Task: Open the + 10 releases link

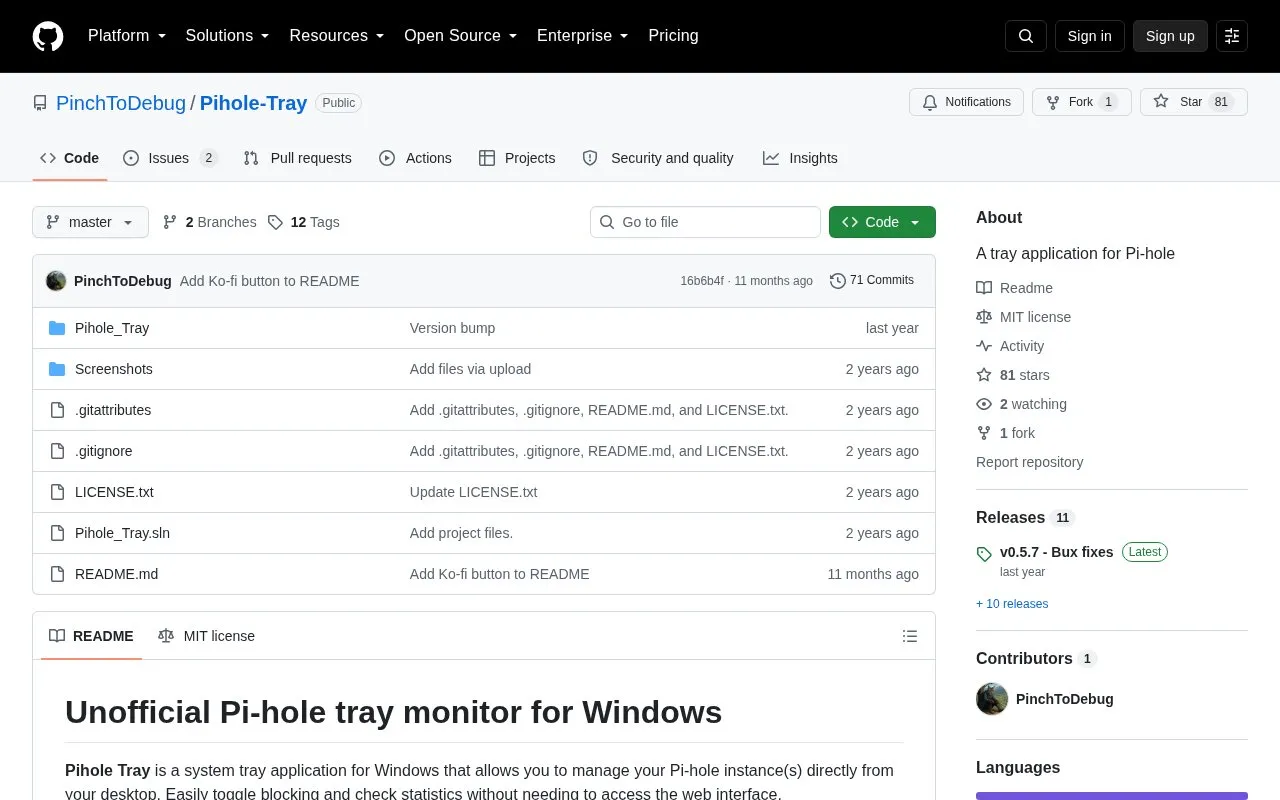Action: [1012, 604]
